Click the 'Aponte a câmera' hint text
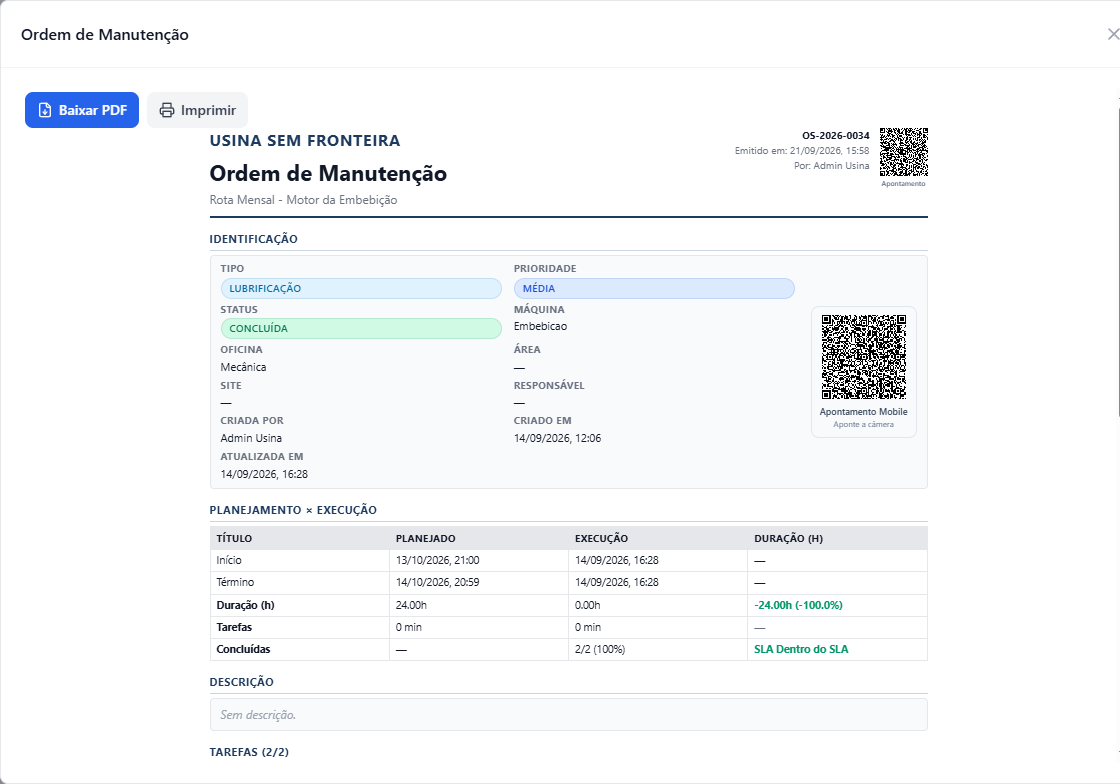Image resolution: width=1120 pixels, height=784 pixels. 864,425
